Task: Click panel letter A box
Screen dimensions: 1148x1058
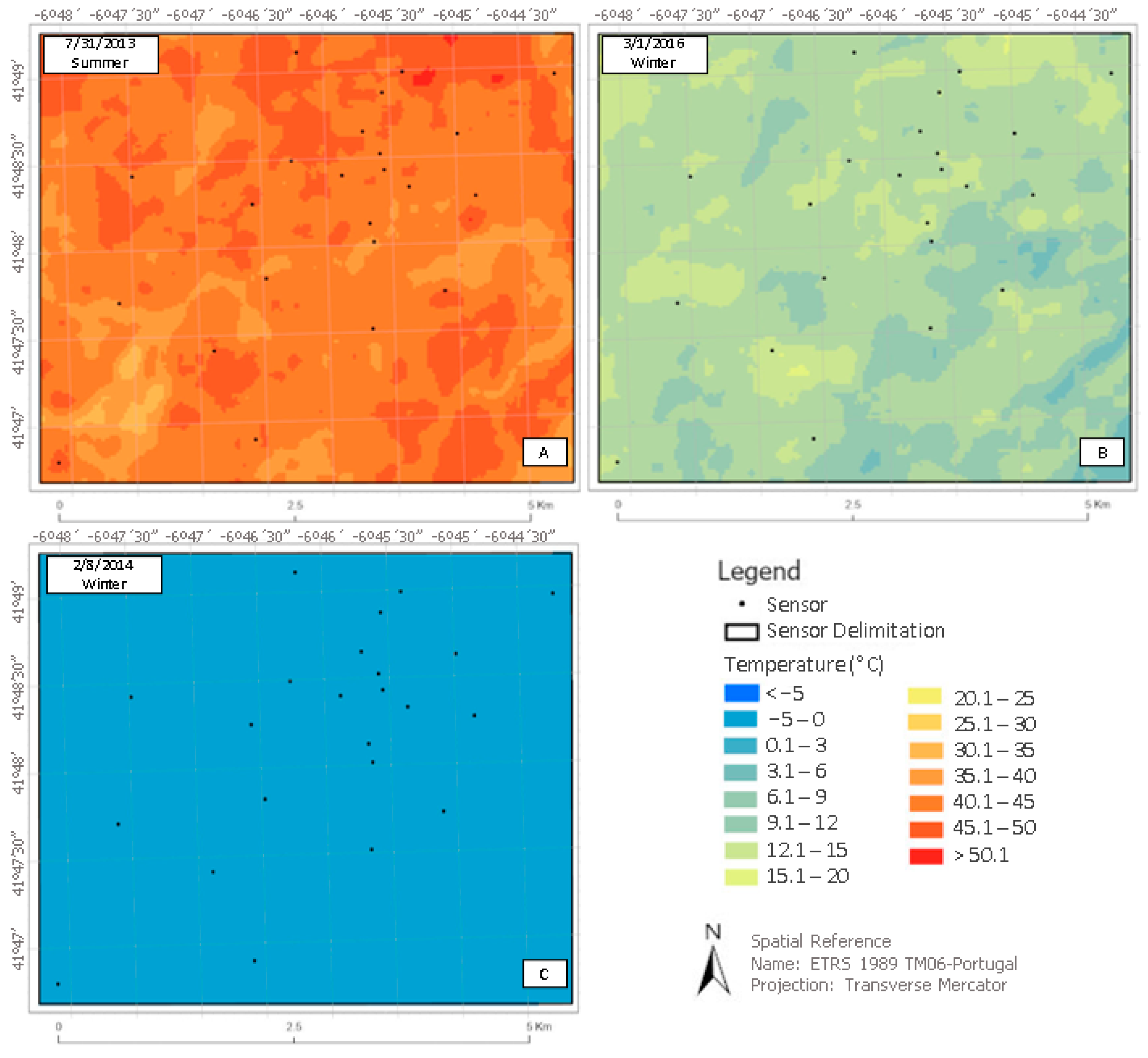Action: pos(545,452)
